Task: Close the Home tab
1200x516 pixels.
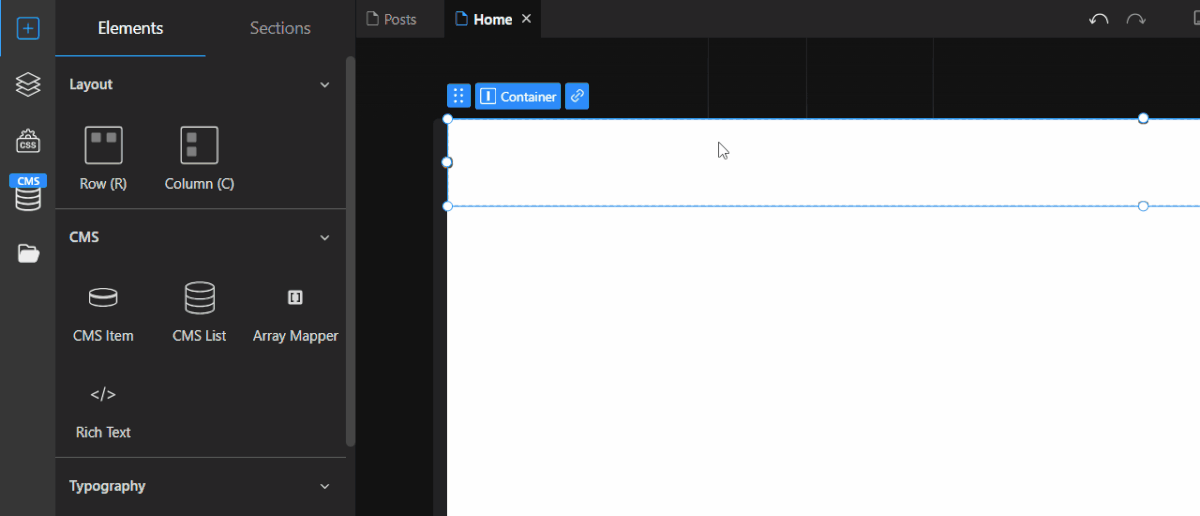Action: click(527, 19)
